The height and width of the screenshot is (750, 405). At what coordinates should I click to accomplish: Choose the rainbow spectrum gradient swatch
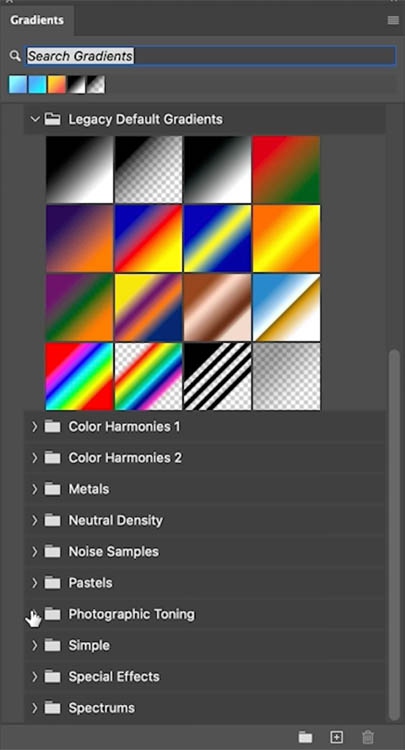click(x=79, y=376)
